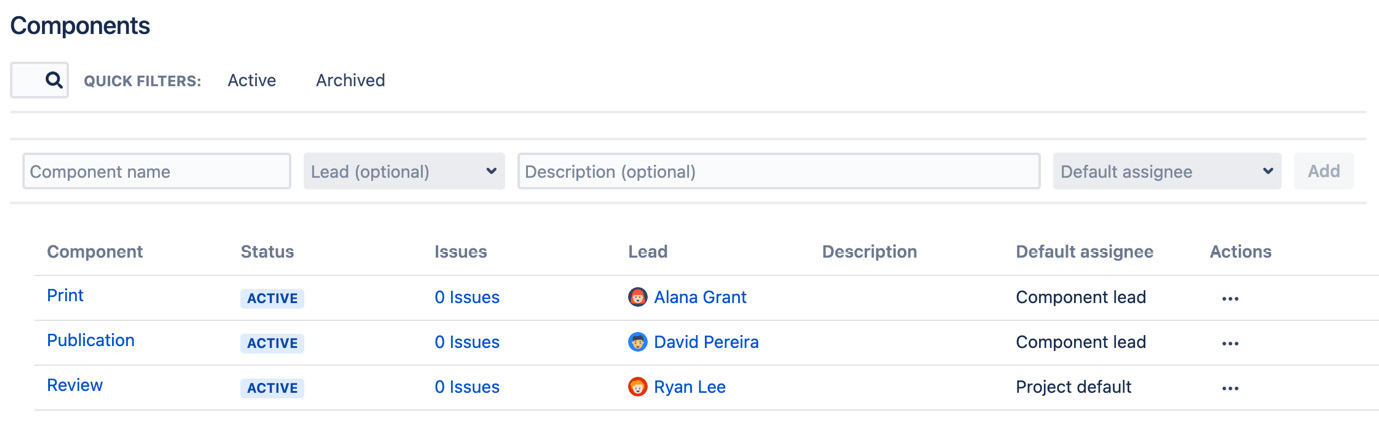Expand the Default assignee dropdown
The width and height of the screenshot is (1379, 428).
(1166, 171)
